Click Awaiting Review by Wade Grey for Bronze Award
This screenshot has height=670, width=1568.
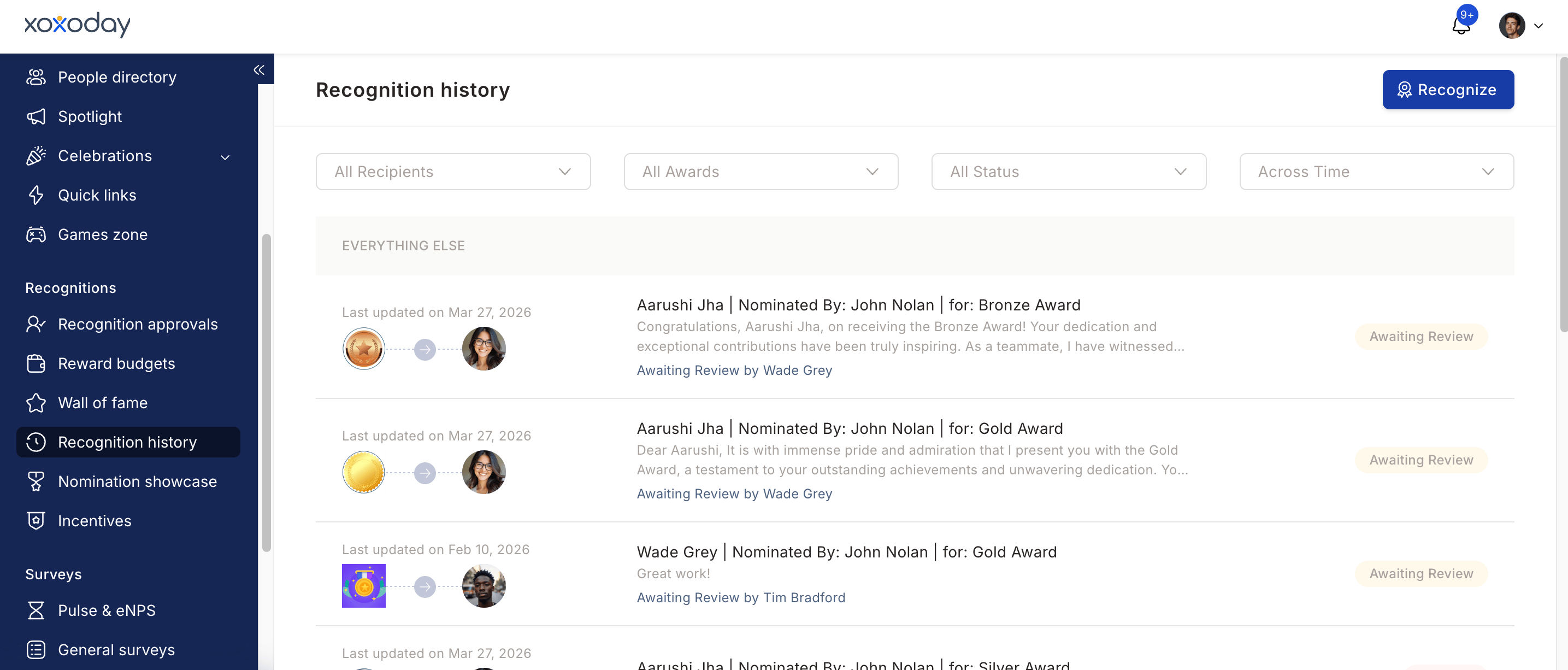[734, 371]
